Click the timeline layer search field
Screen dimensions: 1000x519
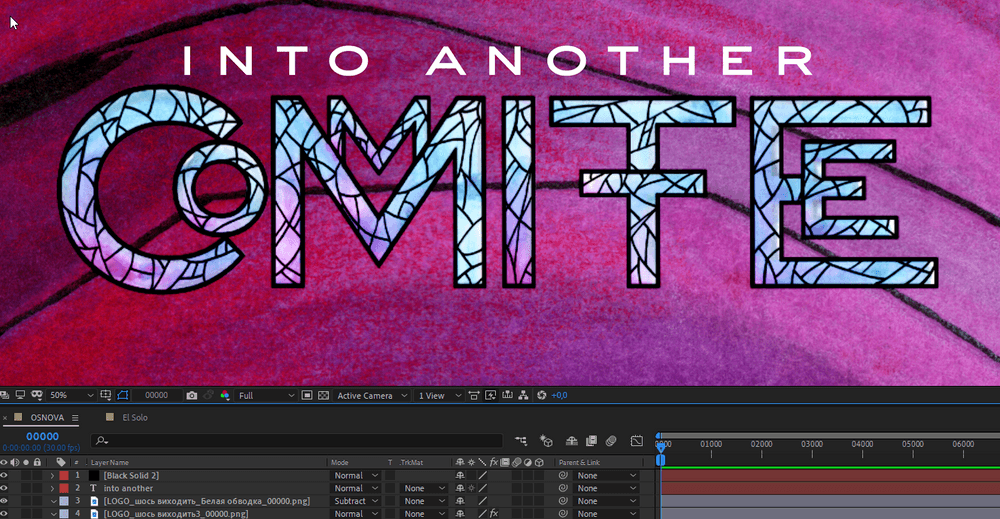[297, 441]
